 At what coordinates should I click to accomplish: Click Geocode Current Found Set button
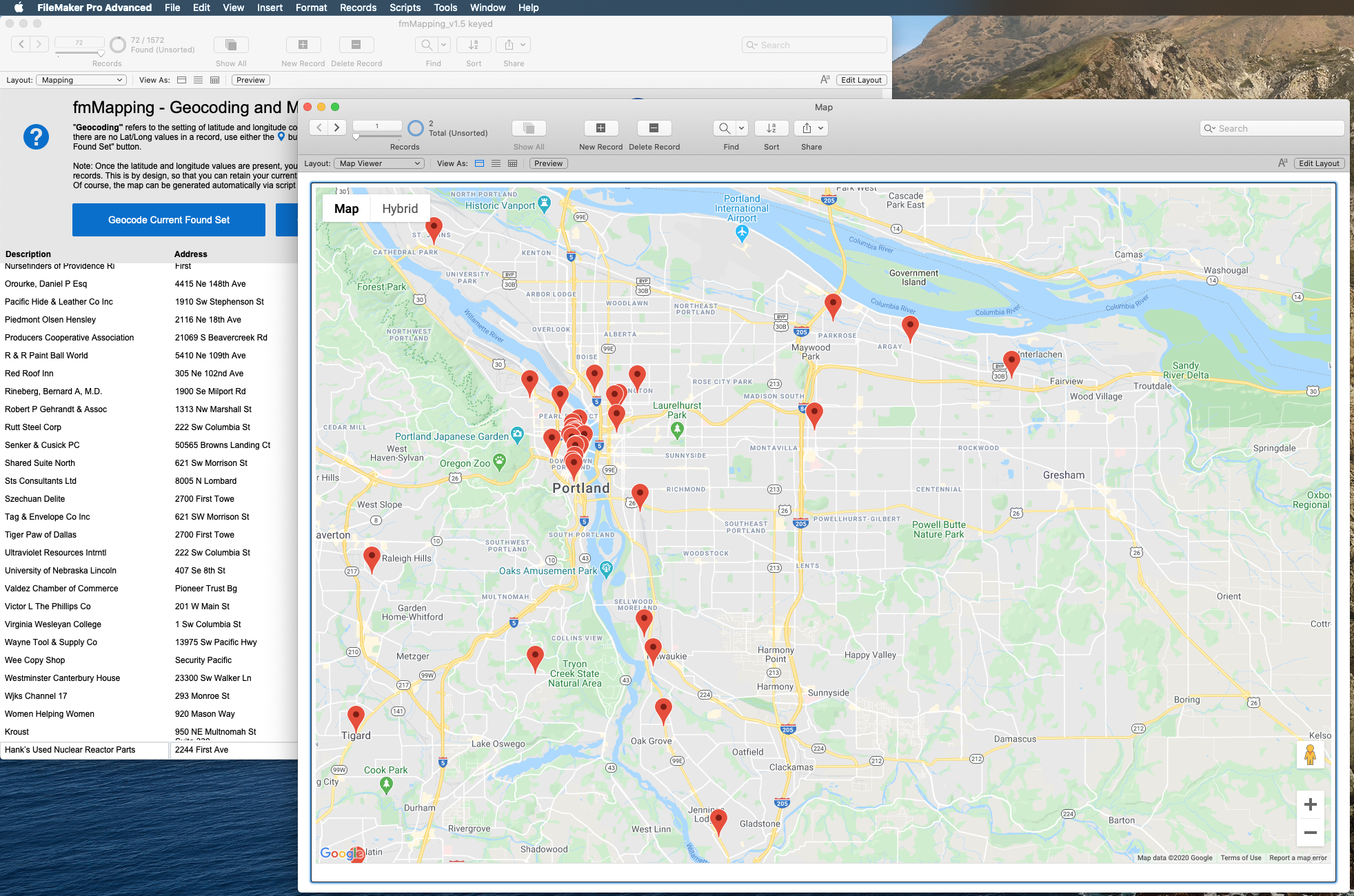[169, 220]
